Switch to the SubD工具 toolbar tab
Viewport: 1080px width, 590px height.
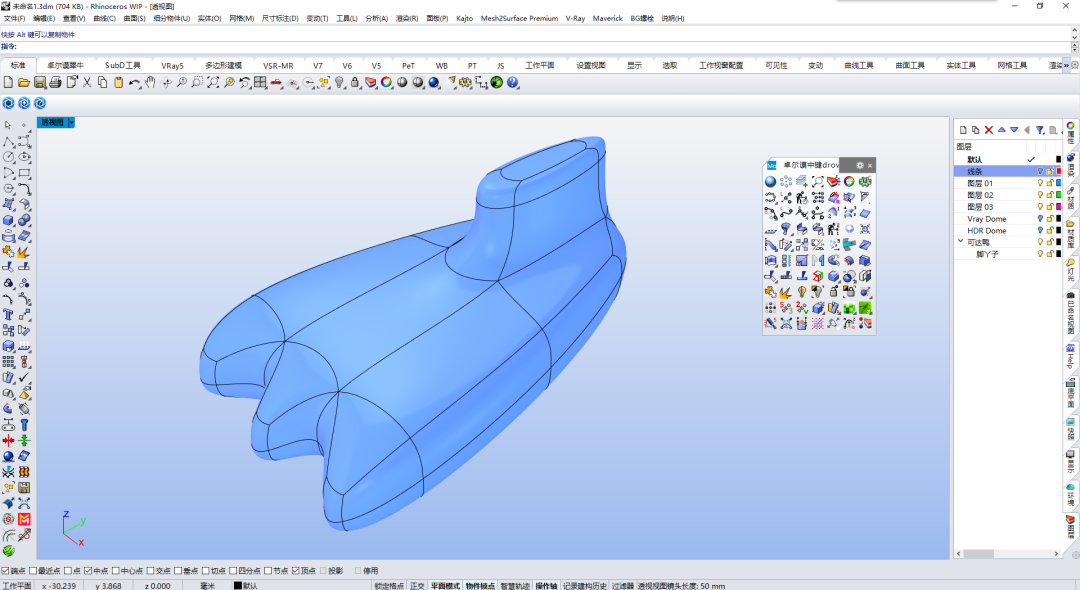[123, 65]
